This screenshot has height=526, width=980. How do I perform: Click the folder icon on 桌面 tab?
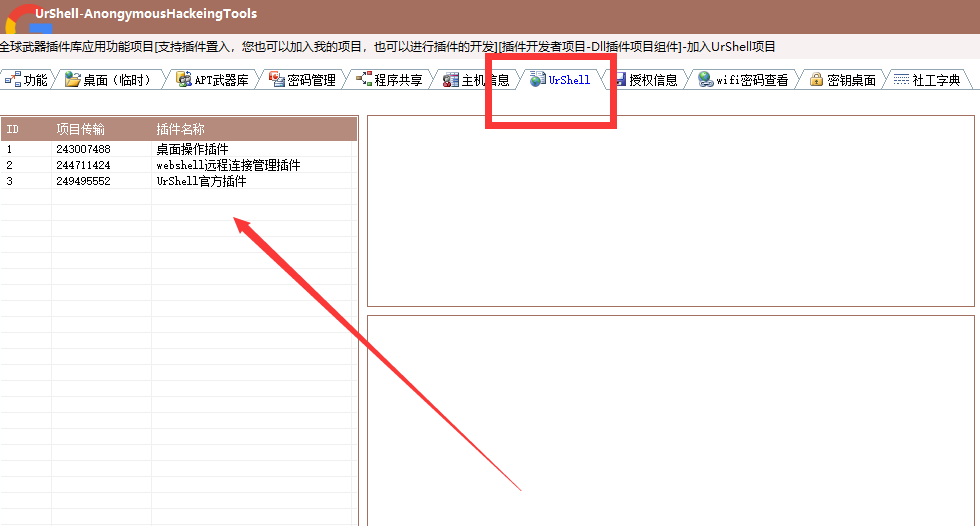(72, 79)
